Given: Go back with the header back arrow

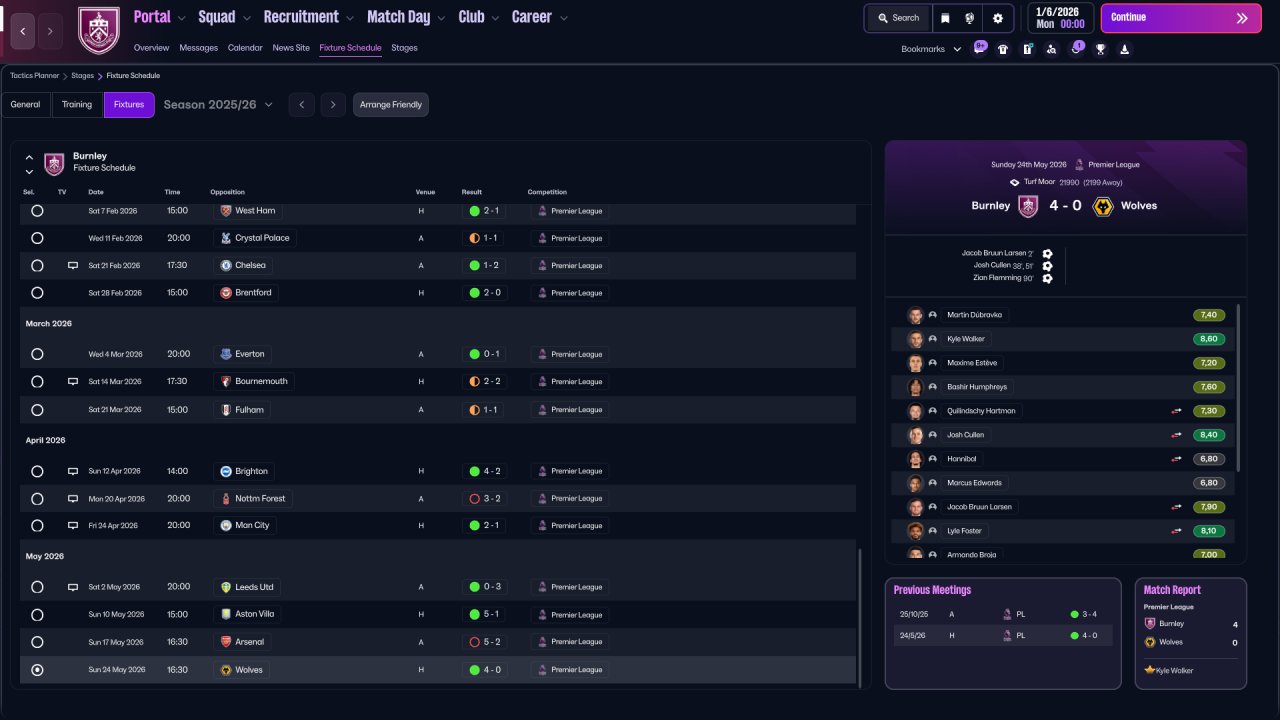Looking at the screenshot, I should (x=23, y=31).
